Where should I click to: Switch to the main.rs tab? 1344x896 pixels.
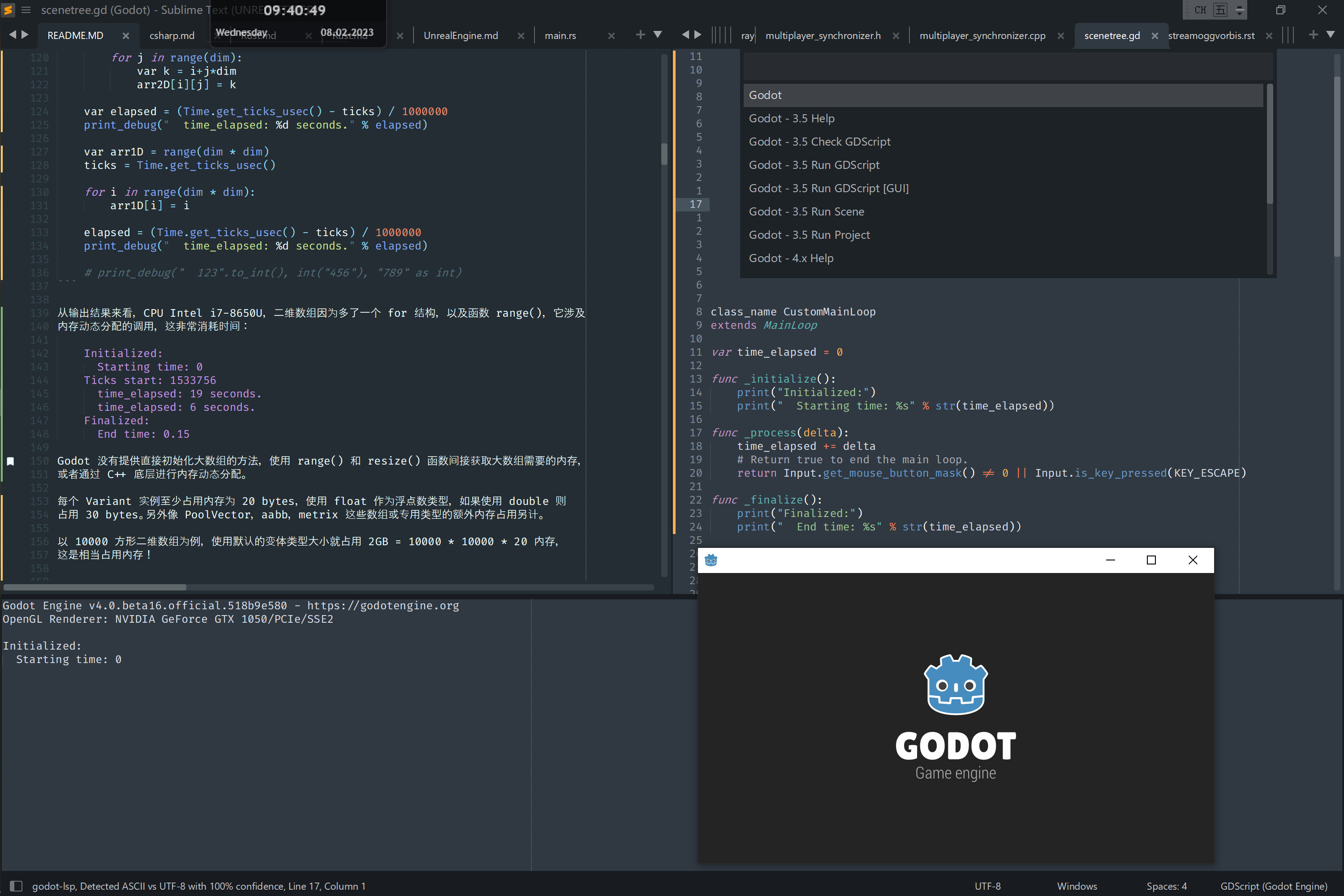pyautogui.click(x=560, y=35)
